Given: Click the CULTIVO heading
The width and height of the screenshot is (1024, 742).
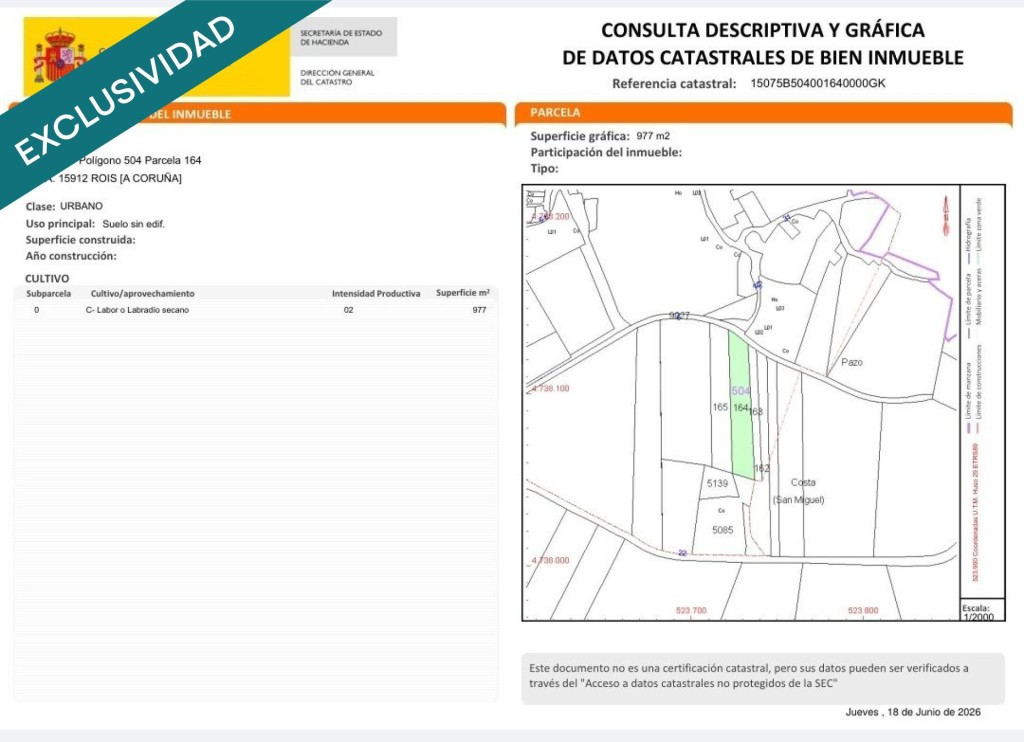Looking at the screenshot, I should pyautogui.click(x=47, y=278).
